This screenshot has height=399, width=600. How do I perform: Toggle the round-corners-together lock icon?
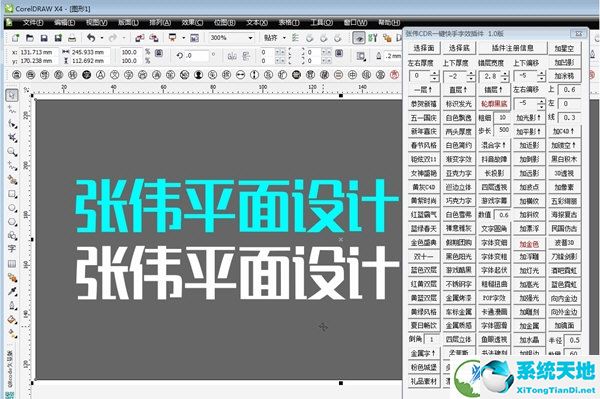click(339, 53)
